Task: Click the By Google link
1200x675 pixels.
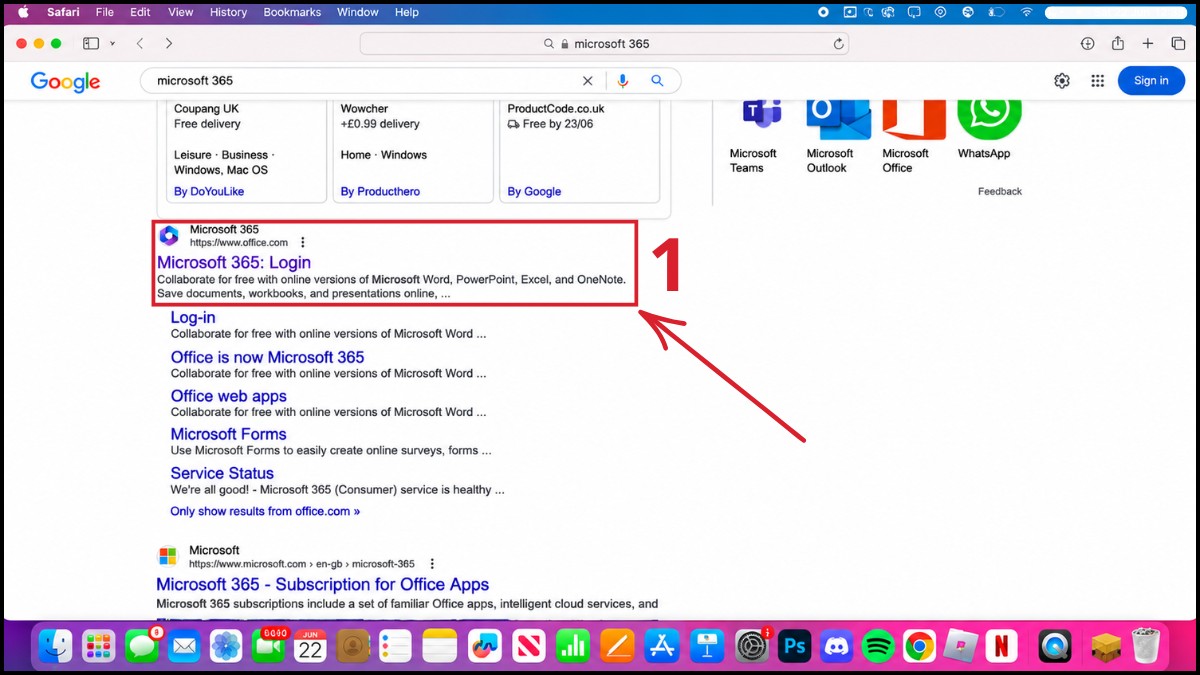Action: pyautogui.click(x=534, y=191)
